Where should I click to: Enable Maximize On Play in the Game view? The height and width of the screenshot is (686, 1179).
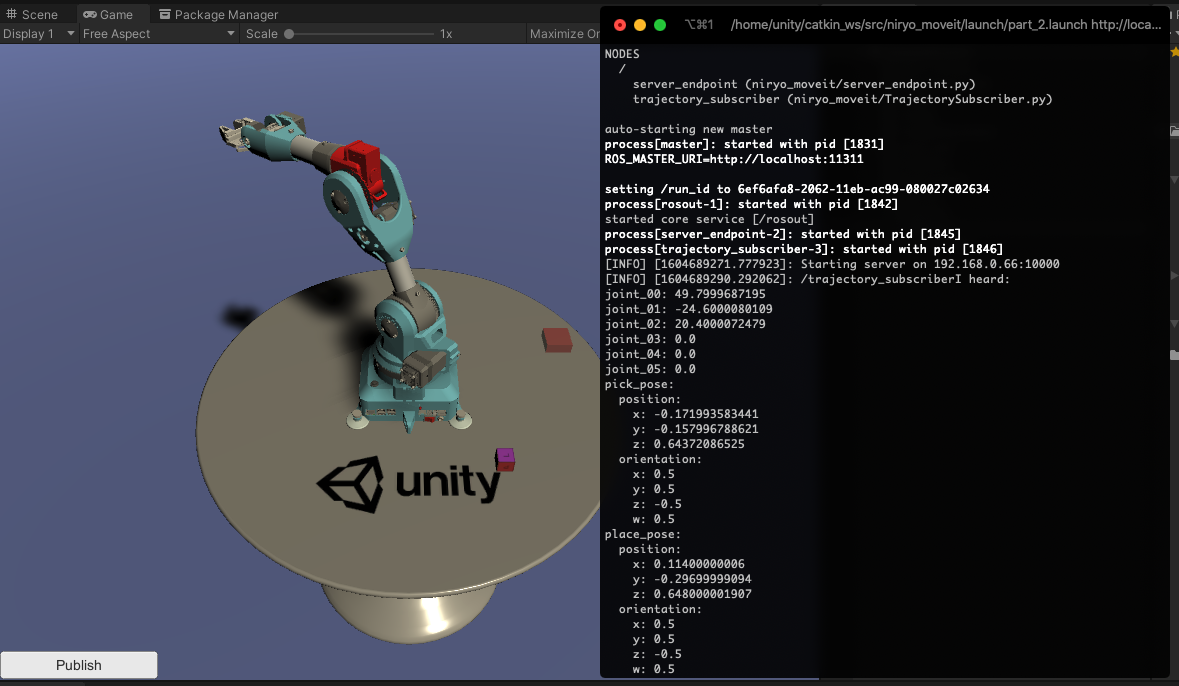click(565, 33)
